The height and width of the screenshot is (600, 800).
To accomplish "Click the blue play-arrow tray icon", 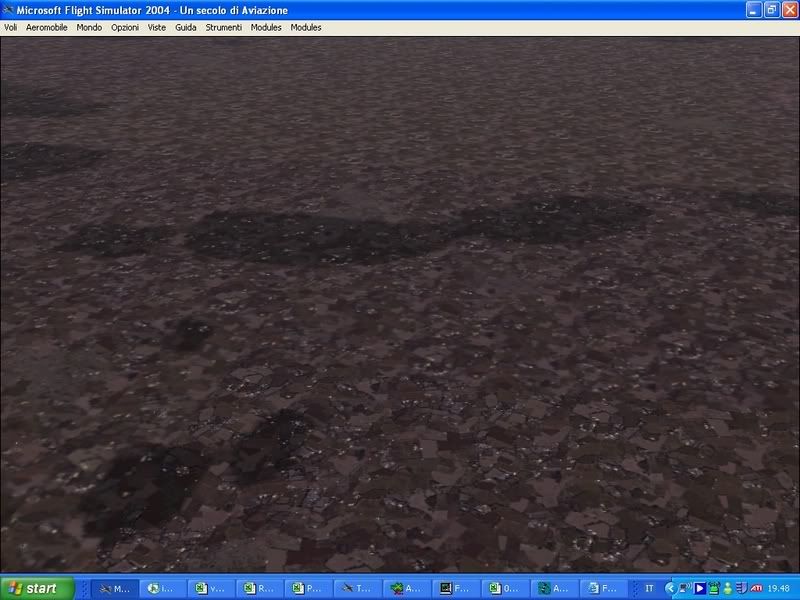I will click(700, 589).
